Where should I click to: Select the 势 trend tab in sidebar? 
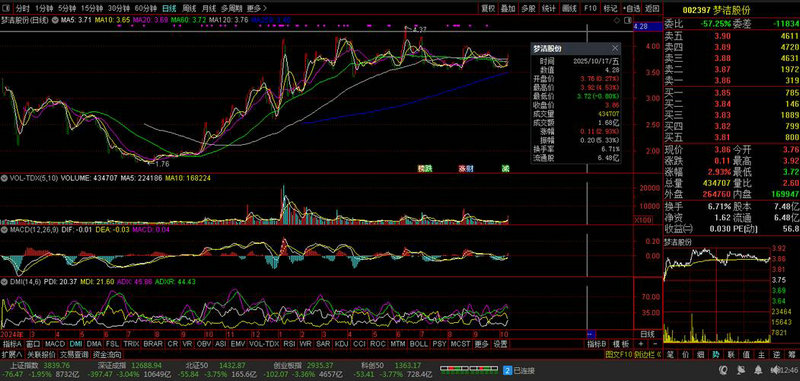716,354
